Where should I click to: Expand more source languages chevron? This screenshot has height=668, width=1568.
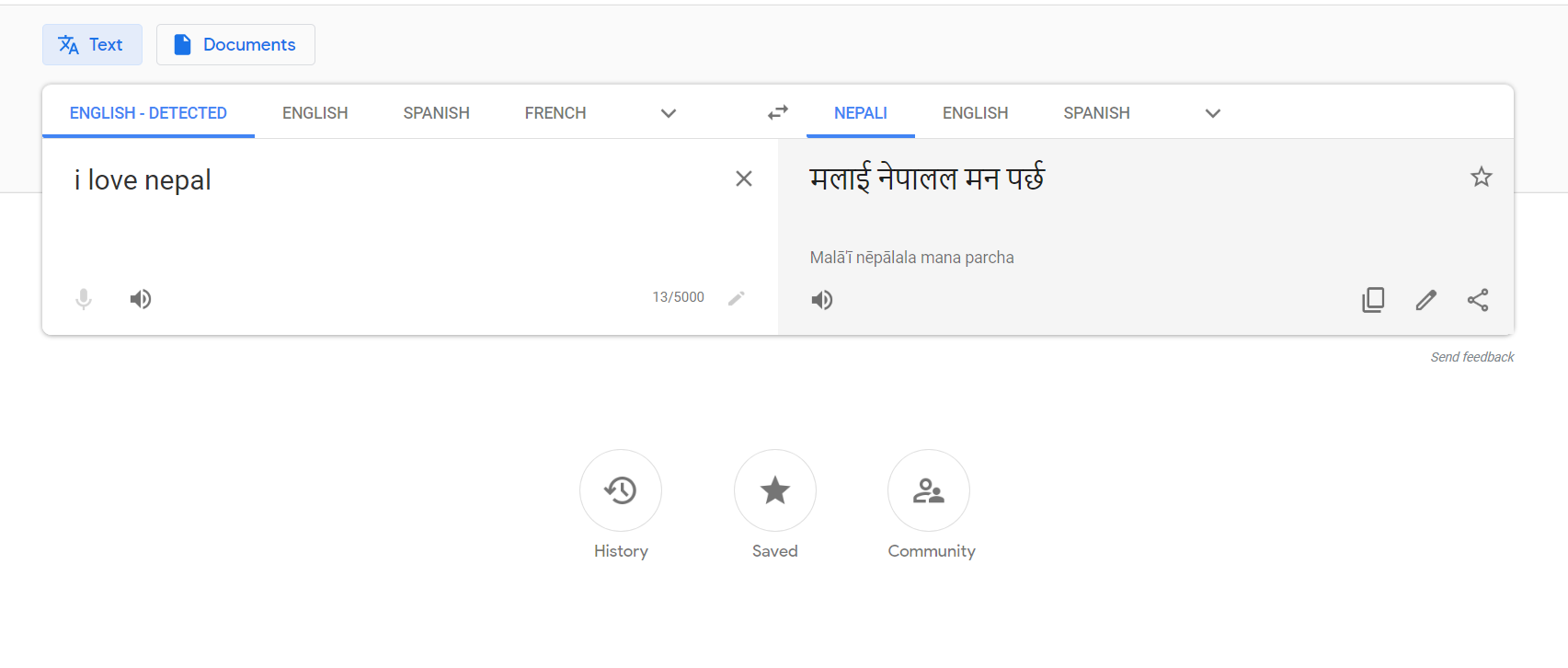[x=669, y=113]
